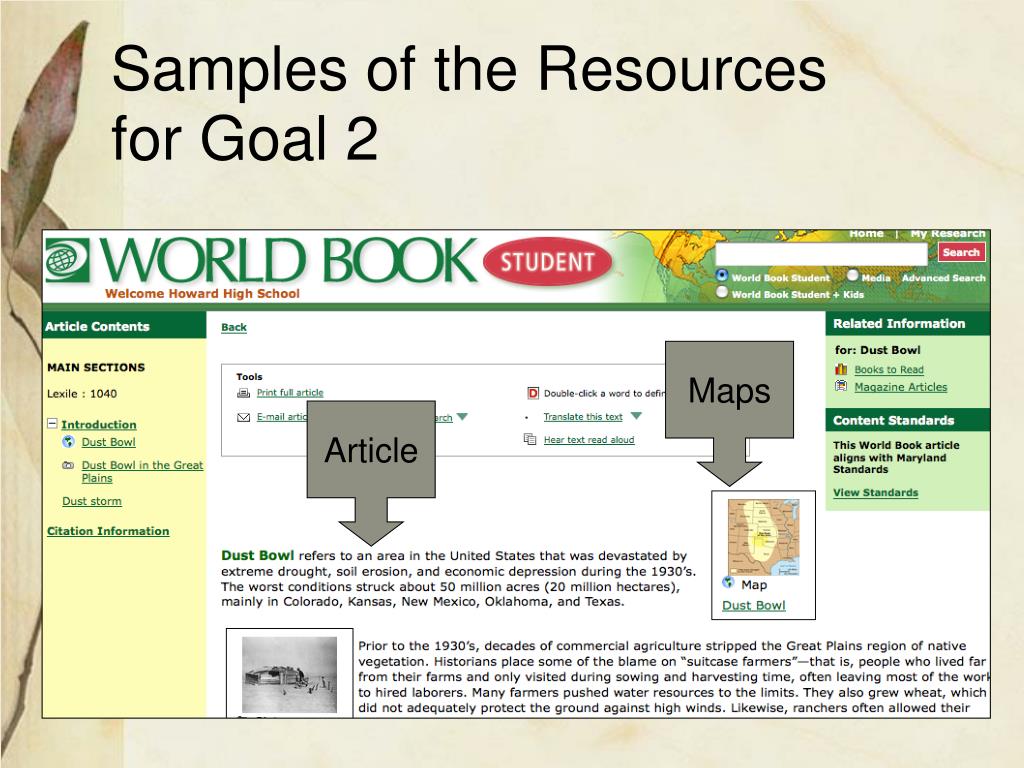Click the red STUDENT oval badge
1024x768 pixels.
click(547, 261)
